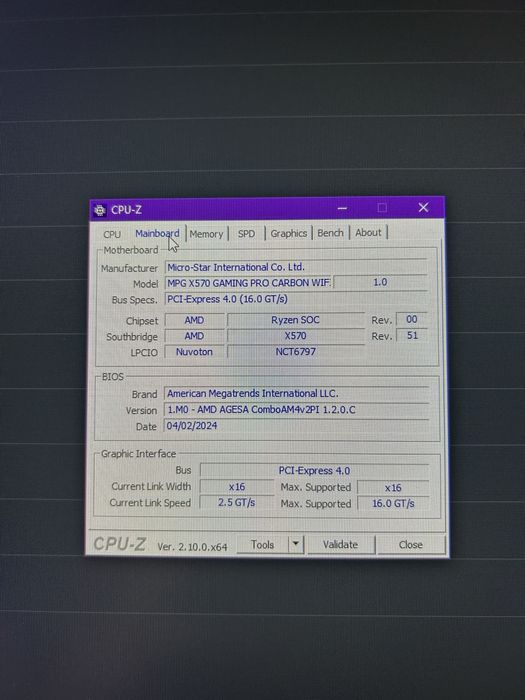Click the model revision value 1.0

380,282
